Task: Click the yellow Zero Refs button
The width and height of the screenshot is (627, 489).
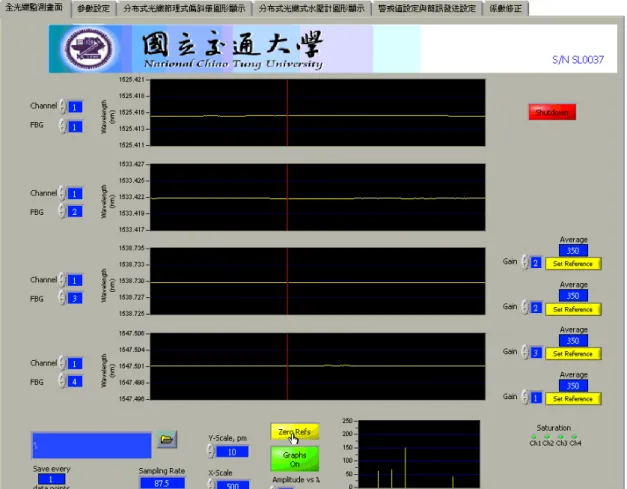Action: point(295,432)
